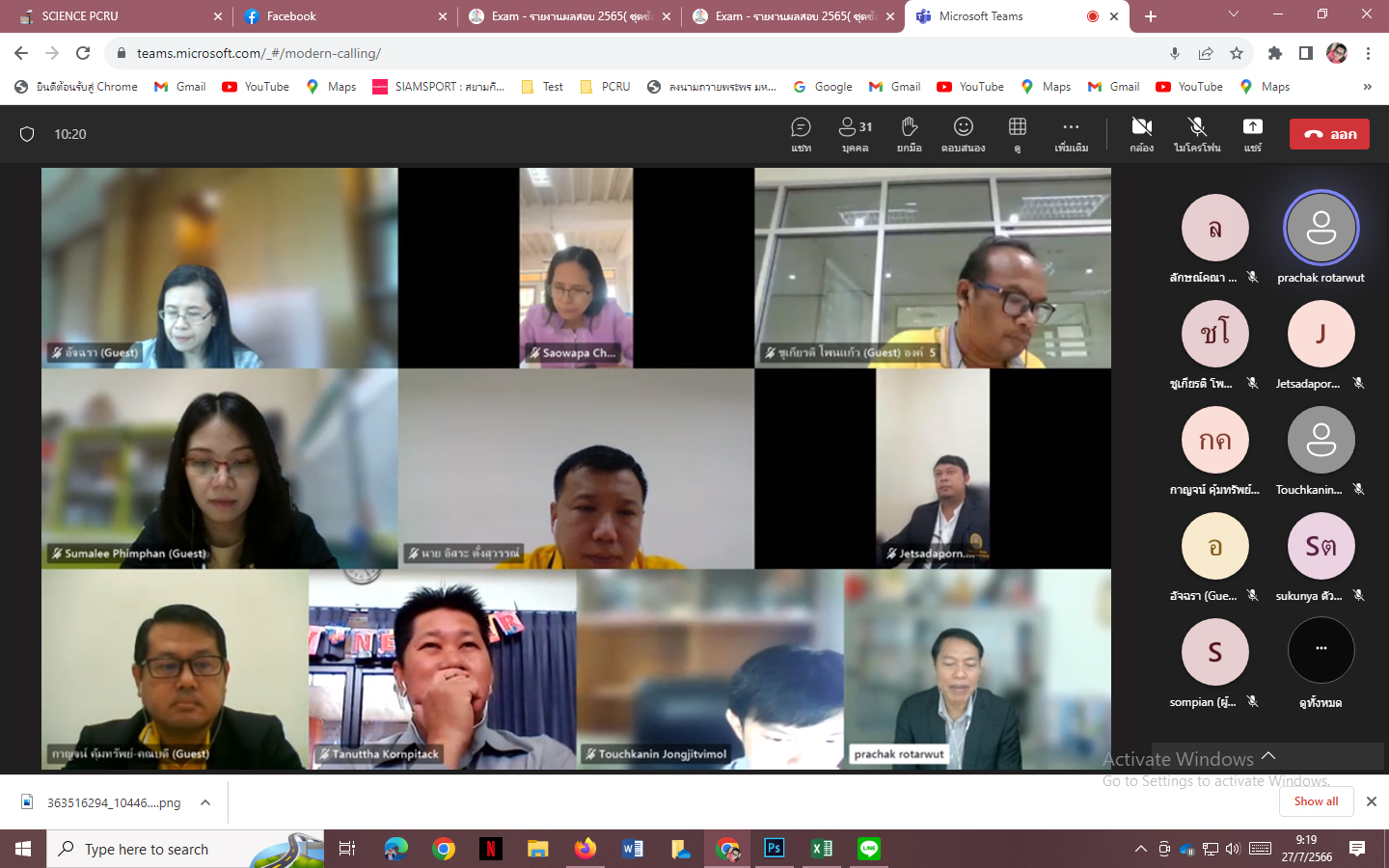Bookmark this page with the star icon
The height and width of the screenshot is (868, 1389).
coord(1237,53)
